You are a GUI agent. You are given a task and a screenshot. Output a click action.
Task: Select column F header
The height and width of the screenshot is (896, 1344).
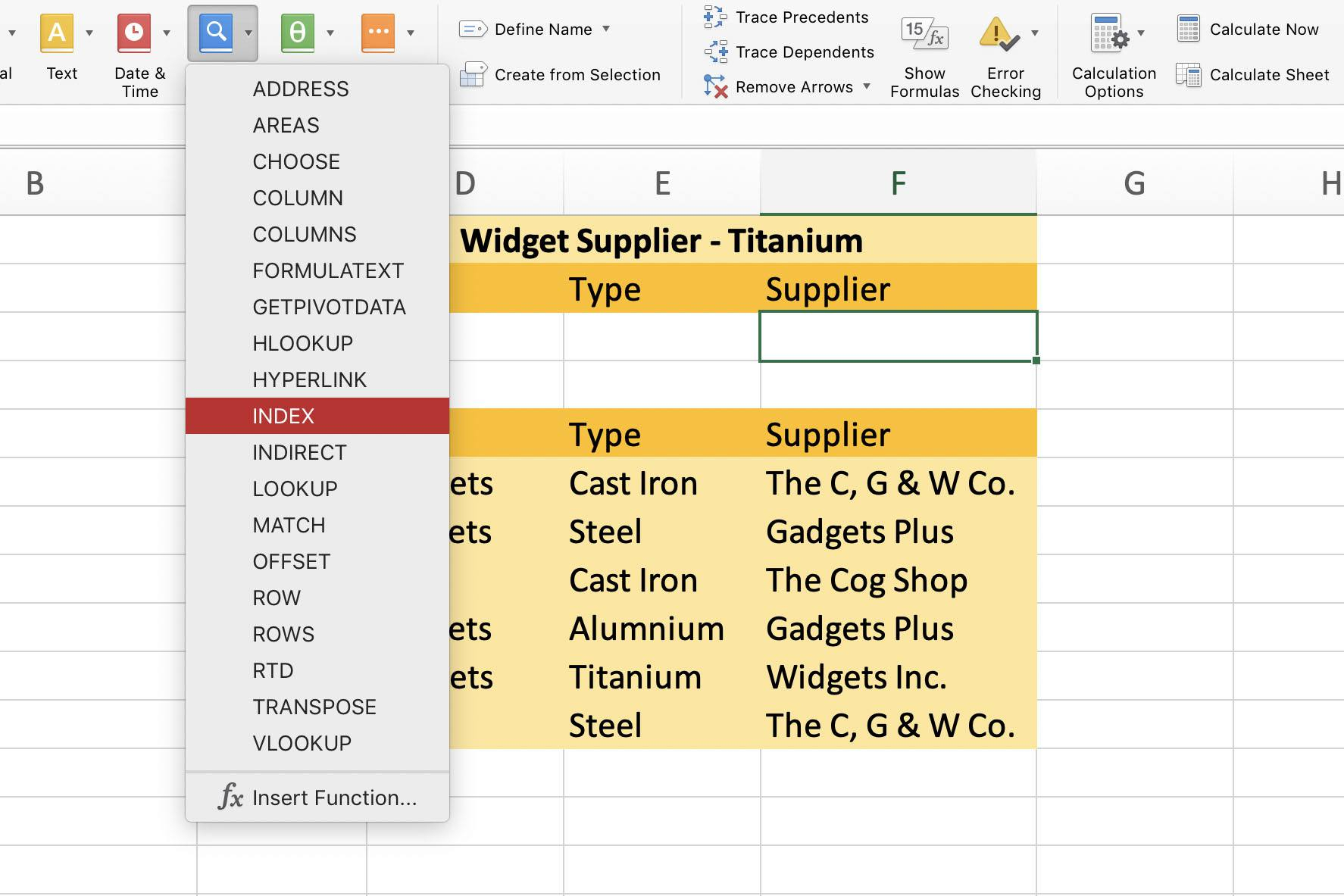point(897,182)
